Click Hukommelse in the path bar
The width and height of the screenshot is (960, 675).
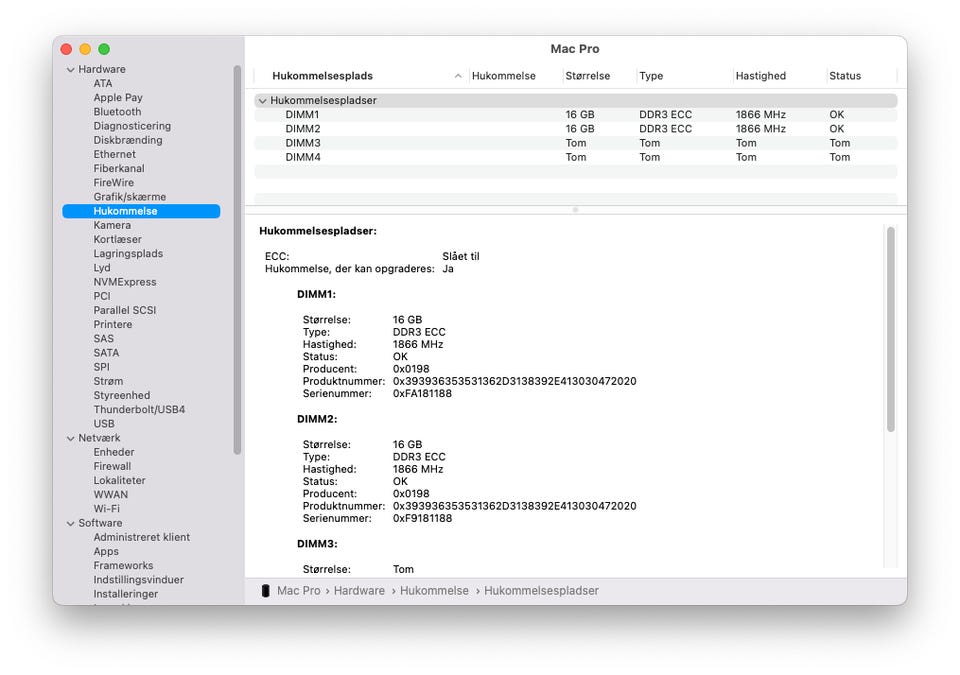coord(434,591)
